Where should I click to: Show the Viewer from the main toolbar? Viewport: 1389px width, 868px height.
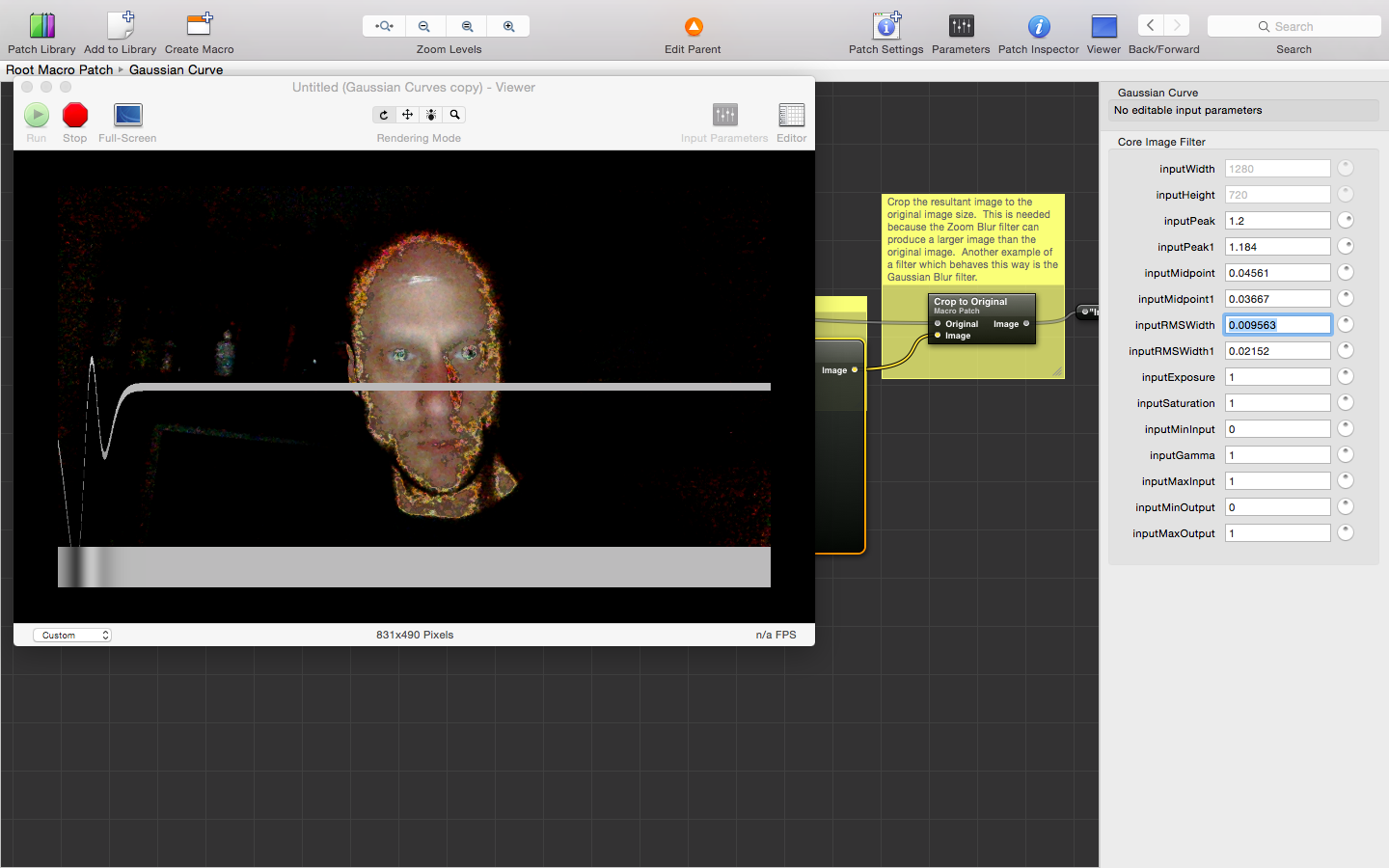click(1103, 26)
